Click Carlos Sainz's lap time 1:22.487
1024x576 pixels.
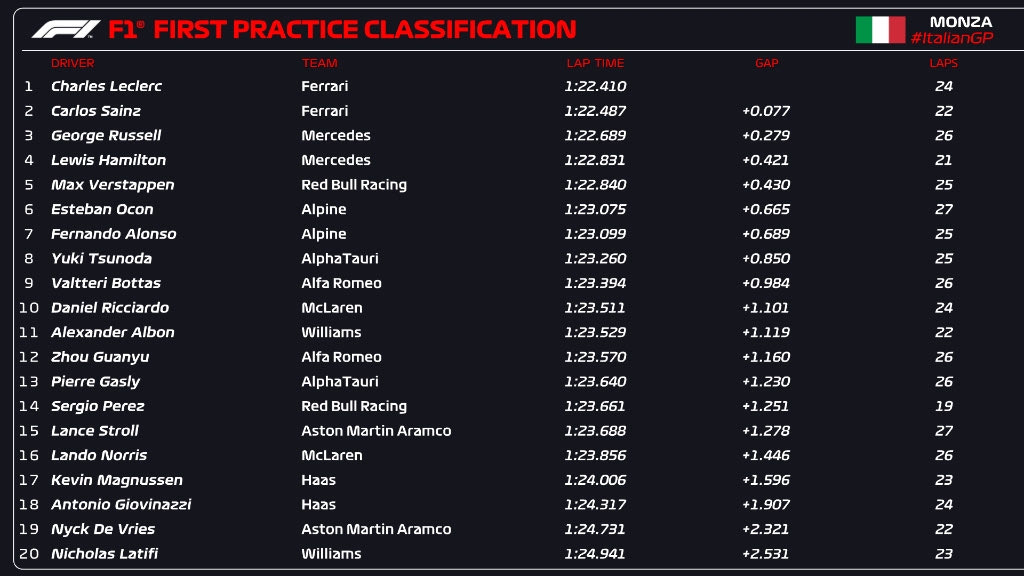(594, 111)
